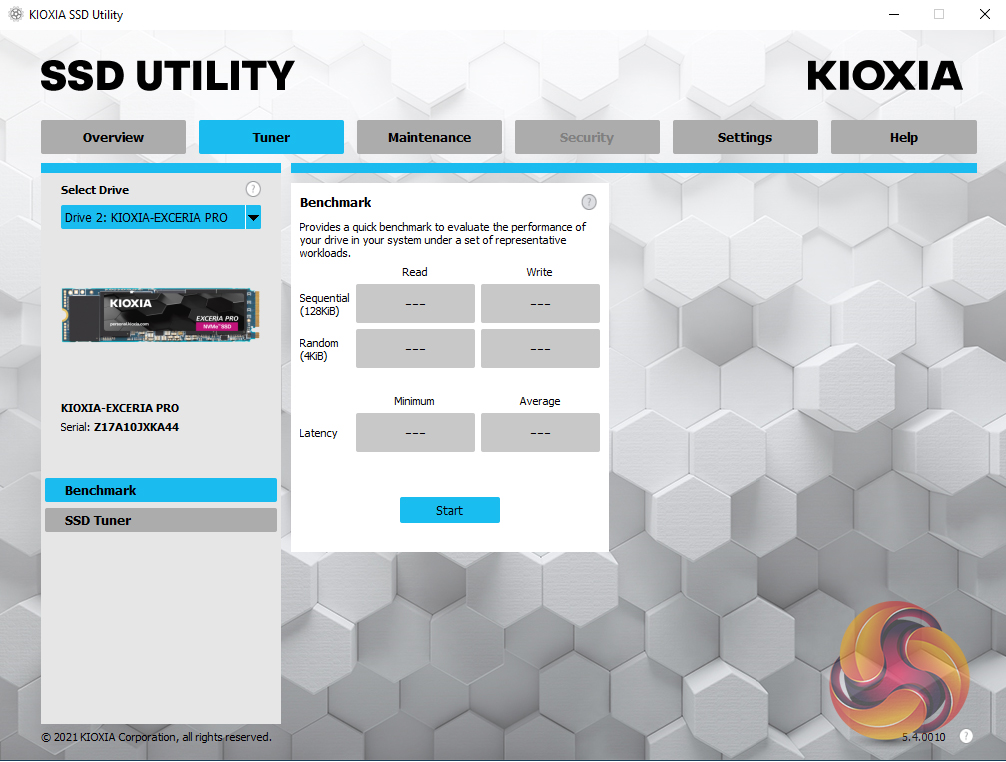1006x762 pixels.
Task: Click the Minimum Latency result box
Action: (x=415, y=432)
